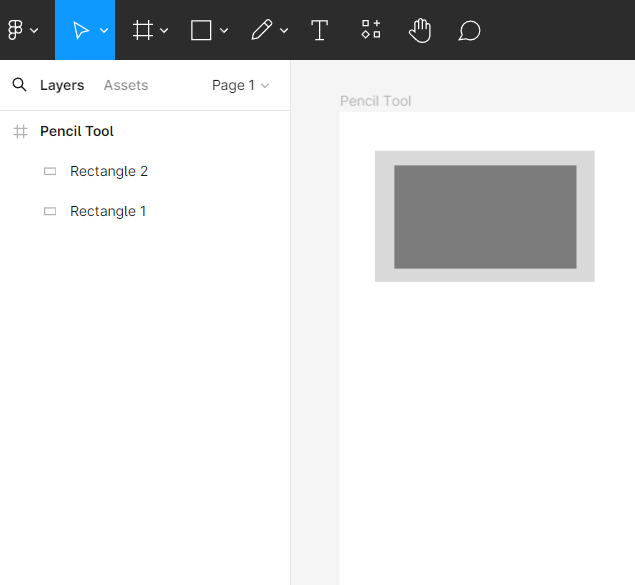
Task: Select the Rectangle shape tool
Action: tap(201, 30)
